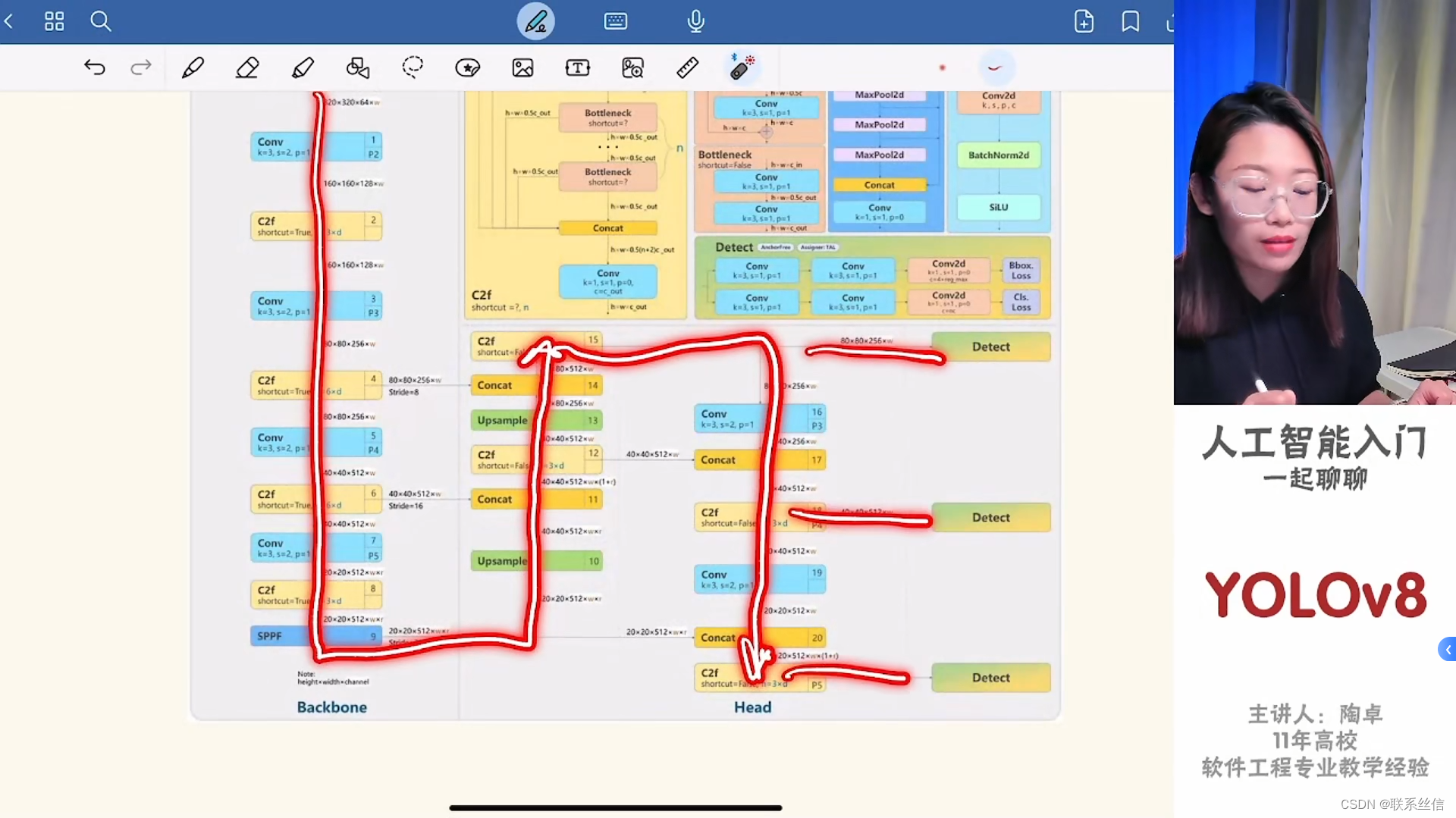Viewport: 1456px width, 818px height.
Task: Click the presenter webcam video
Action: (1315, 202)
